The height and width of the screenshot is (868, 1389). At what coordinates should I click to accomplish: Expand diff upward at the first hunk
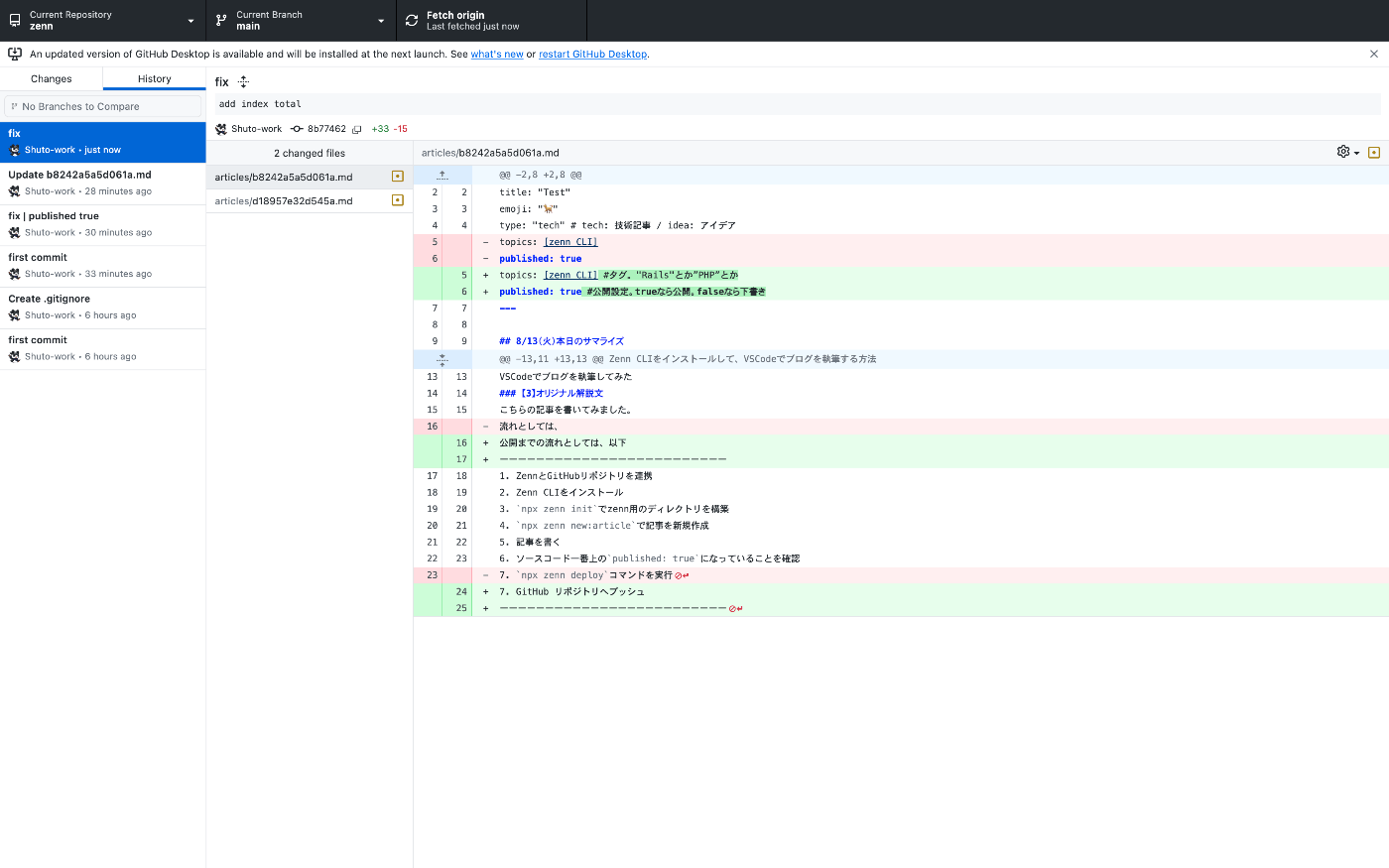(x=442, y=175)
